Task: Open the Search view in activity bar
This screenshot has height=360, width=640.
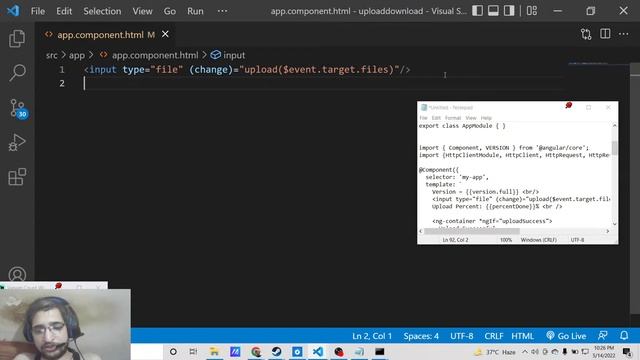Action: 17,73
